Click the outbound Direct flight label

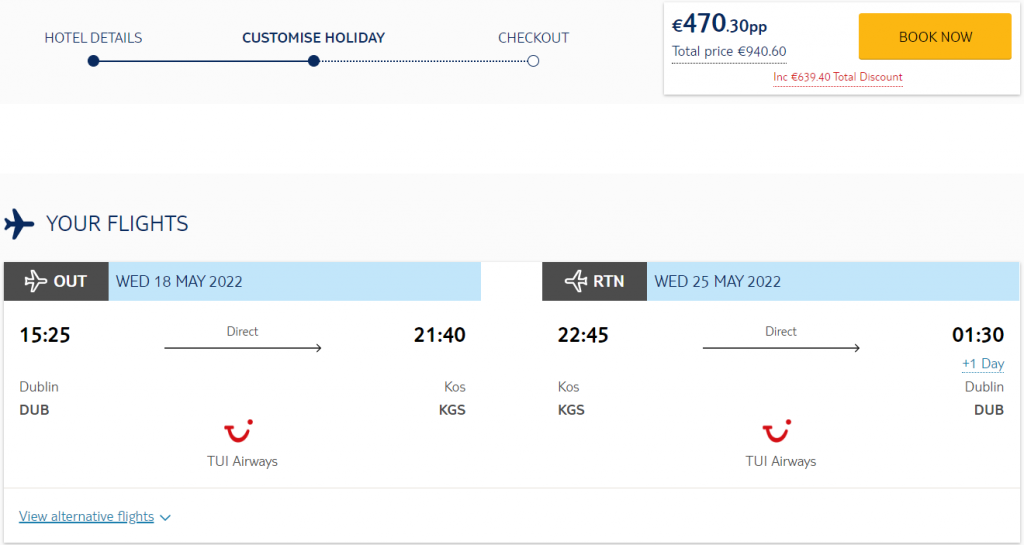click(242, 332)
